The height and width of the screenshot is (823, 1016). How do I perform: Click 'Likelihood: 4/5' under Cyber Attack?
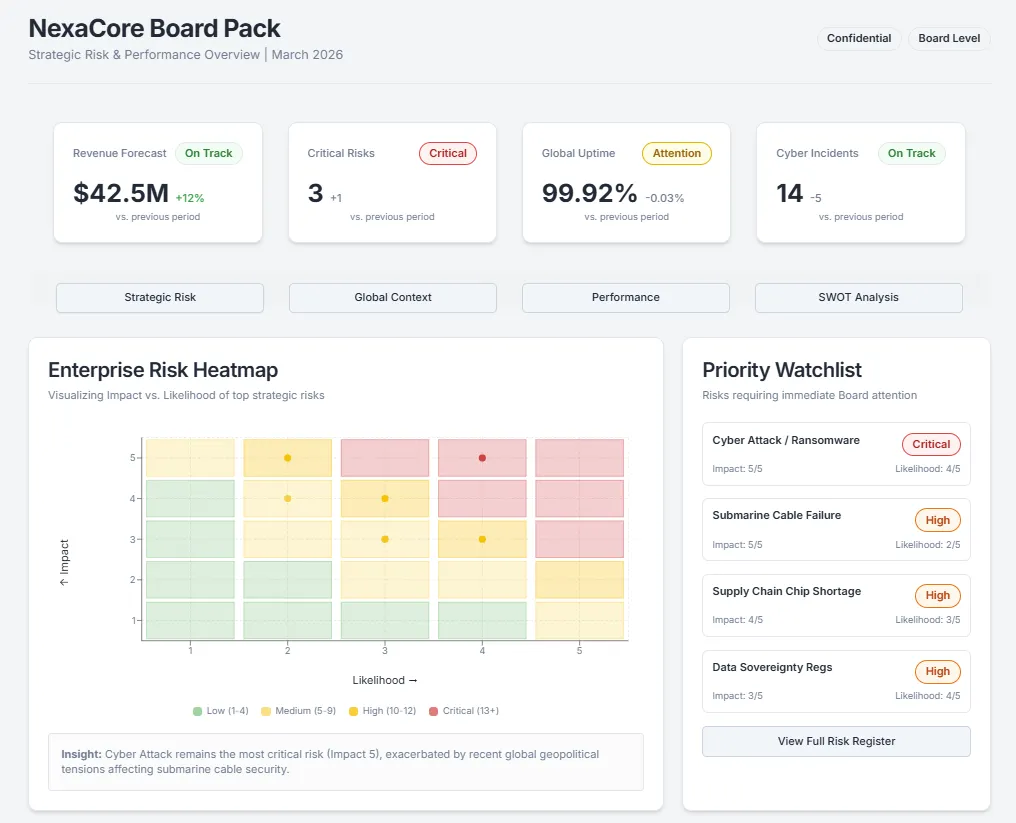coord(928,469)
